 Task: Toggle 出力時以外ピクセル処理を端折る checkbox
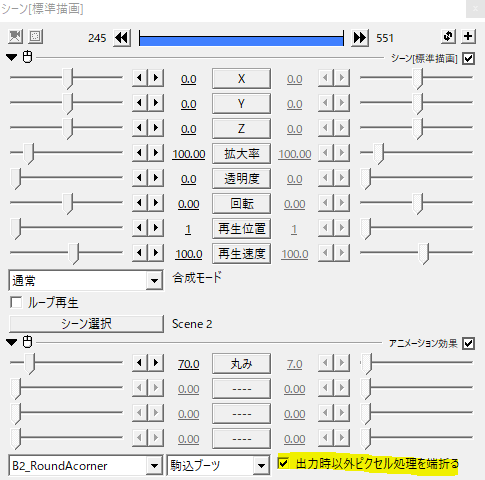pos(283,463)
